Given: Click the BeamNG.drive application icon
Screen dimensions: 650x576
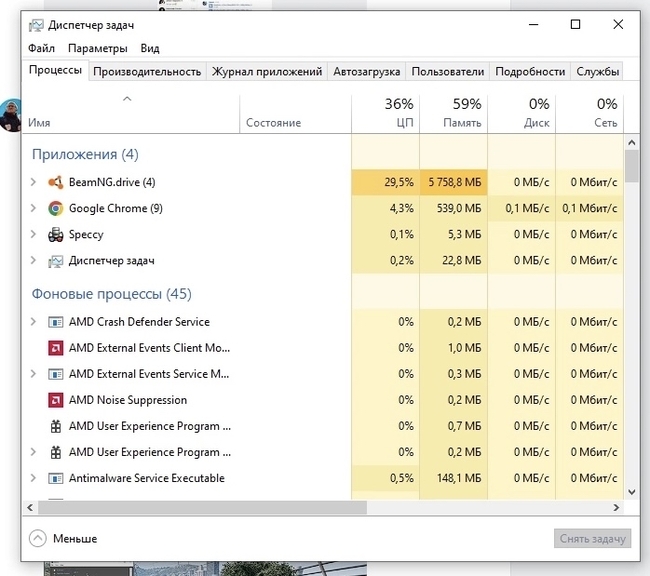Looking at the screenshot, I should point(56,182).
